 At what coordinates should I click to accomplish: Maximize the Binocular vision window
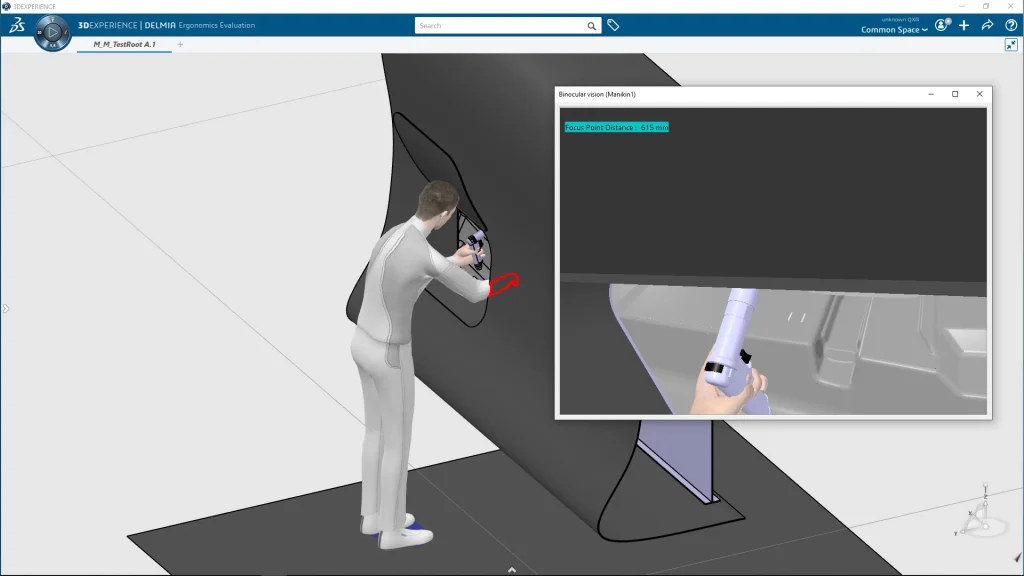[x=955, y=94]
